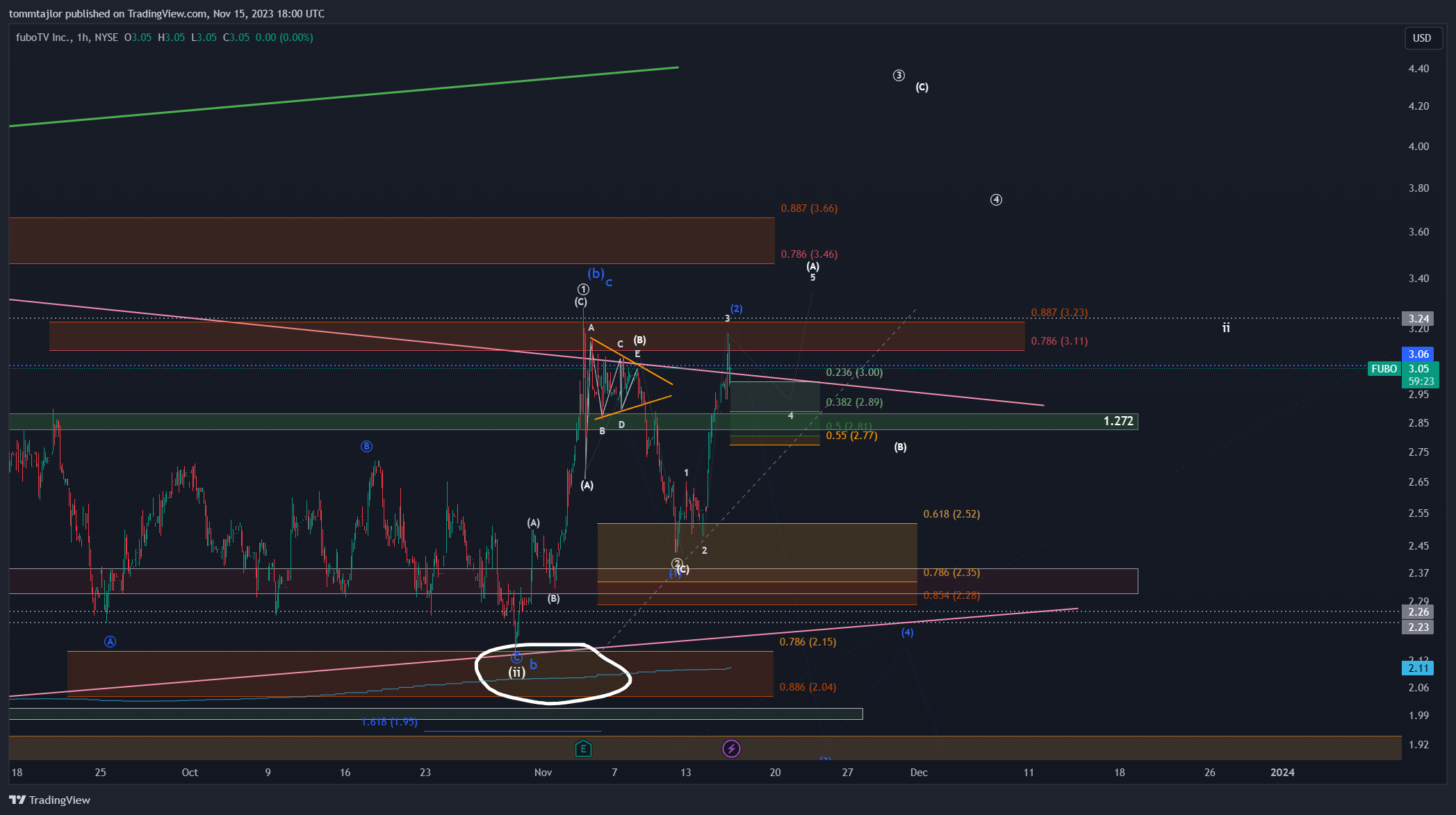Select Fib label 0.786 (2.15)
The image size is (1456, 815).
tap(808, 642)
